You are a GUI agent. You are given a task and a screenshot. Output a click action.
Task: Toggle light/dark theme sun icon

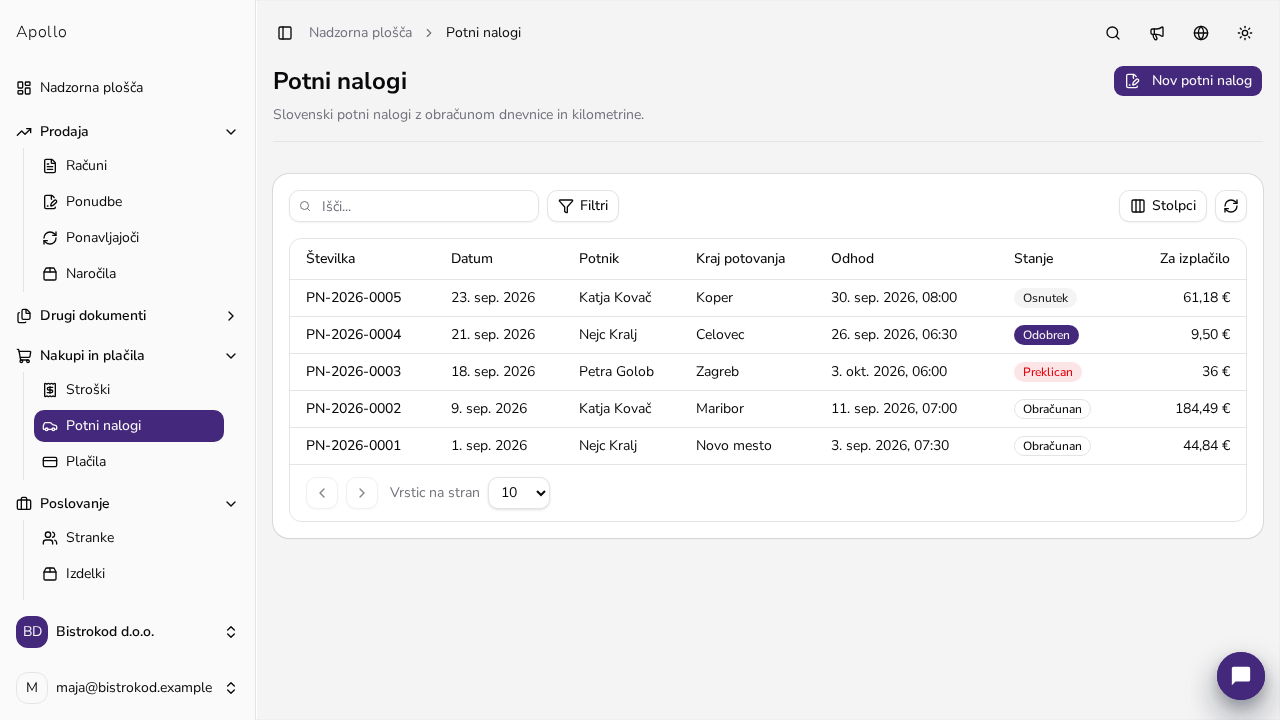point(1245,33)
